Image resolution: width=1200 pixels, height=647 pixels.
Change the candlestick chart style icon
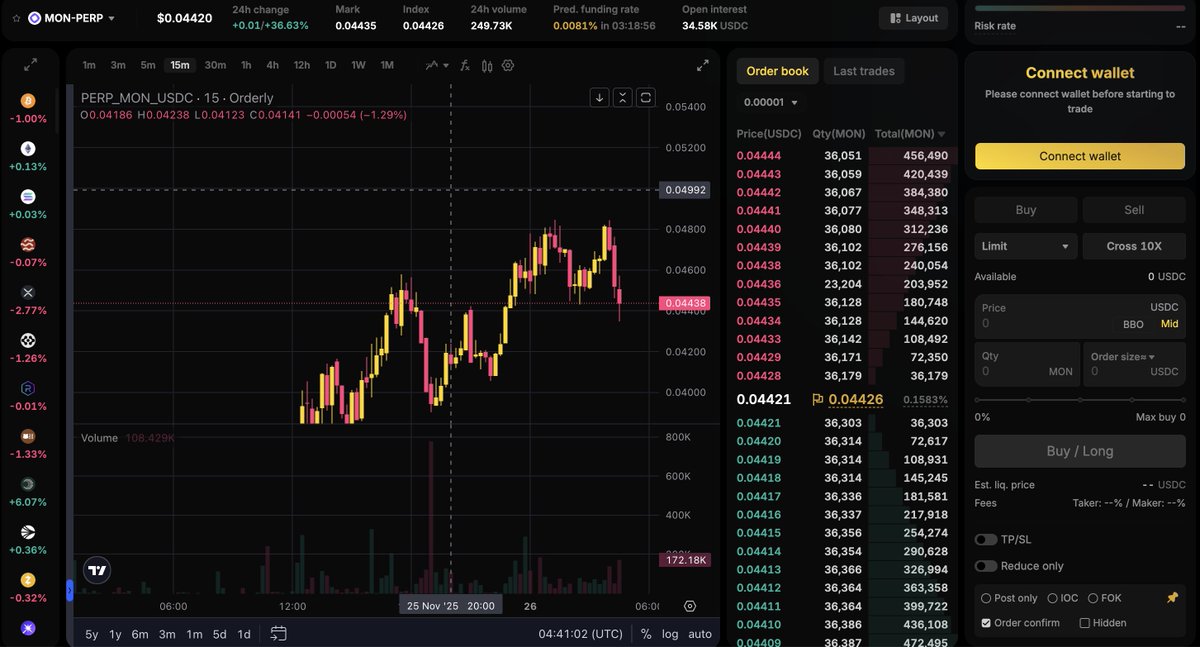(x=487, y=65)
